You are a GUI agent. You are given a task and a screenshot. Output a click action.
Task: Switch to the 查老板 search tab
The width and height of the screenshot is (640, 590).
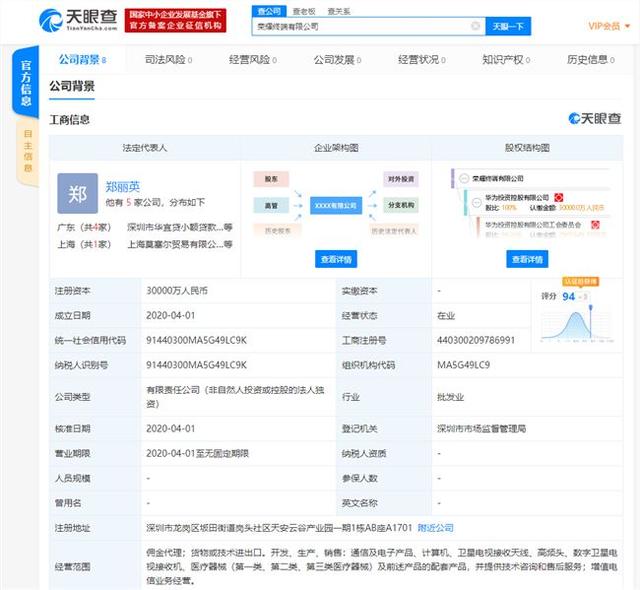(x=304, y=11)
